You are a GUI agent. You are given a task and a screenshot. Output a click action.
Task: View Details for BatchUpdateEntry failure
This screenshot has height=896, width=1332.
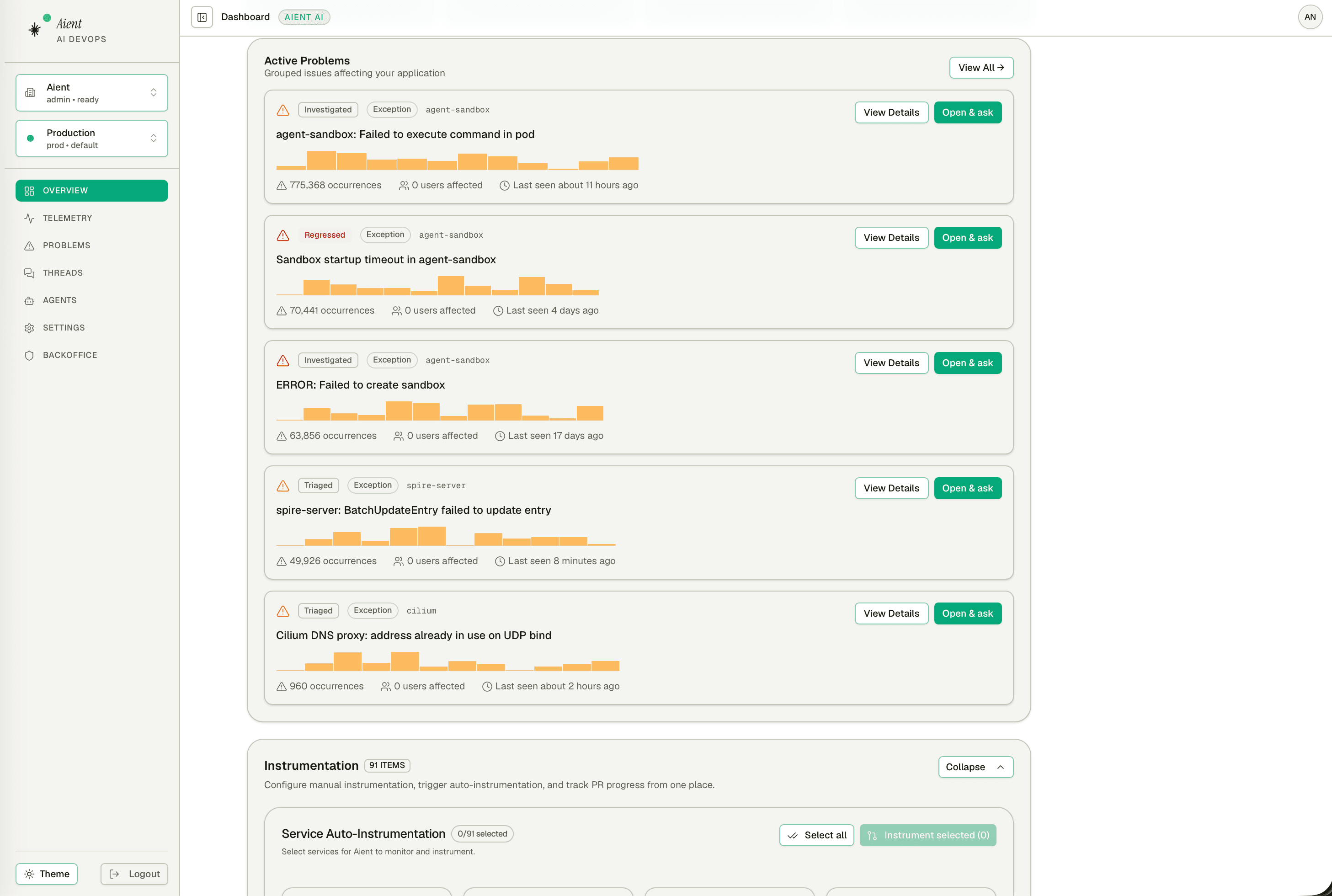click(891, 488)
